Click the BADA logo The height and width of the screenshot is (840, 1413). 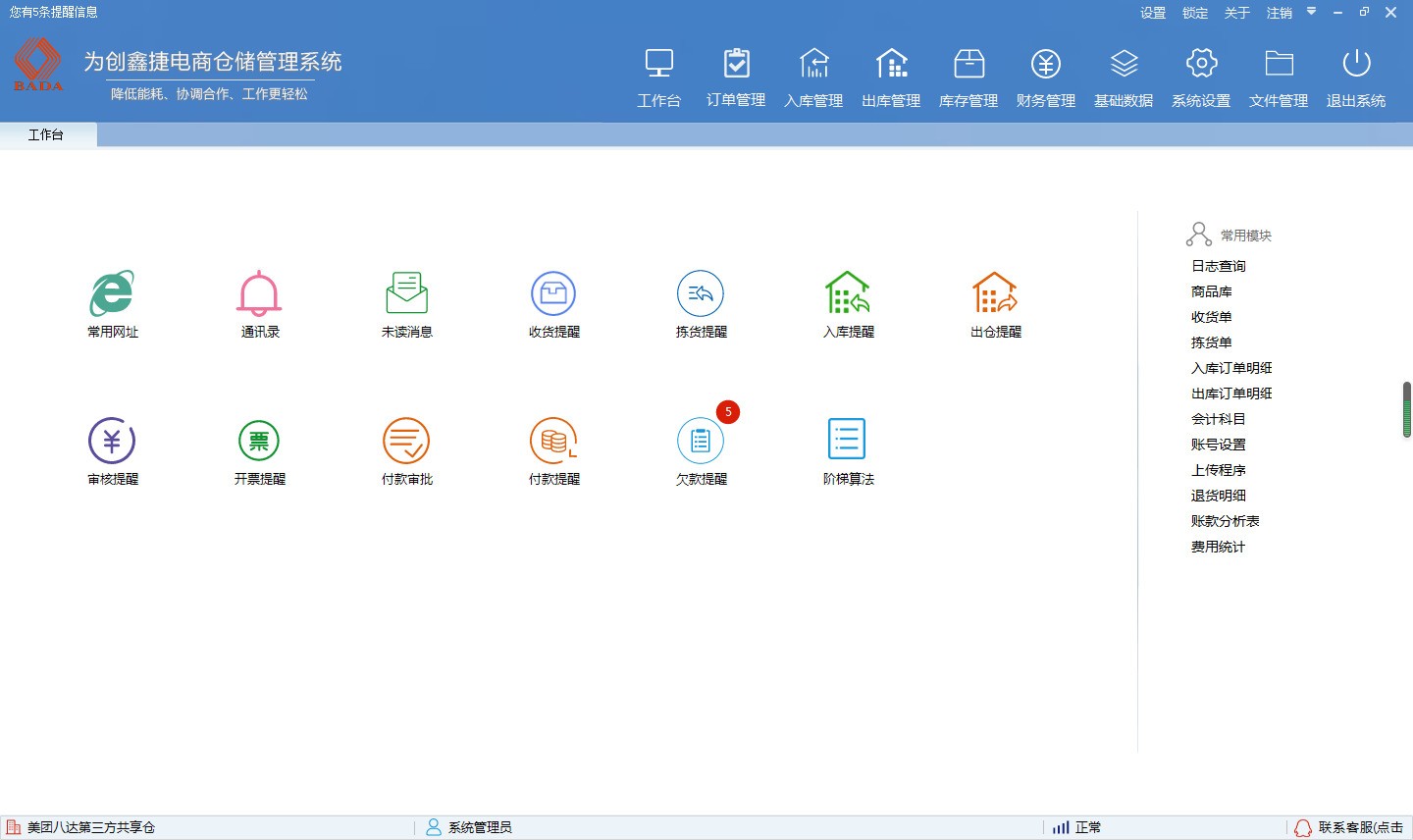[38, 64]
